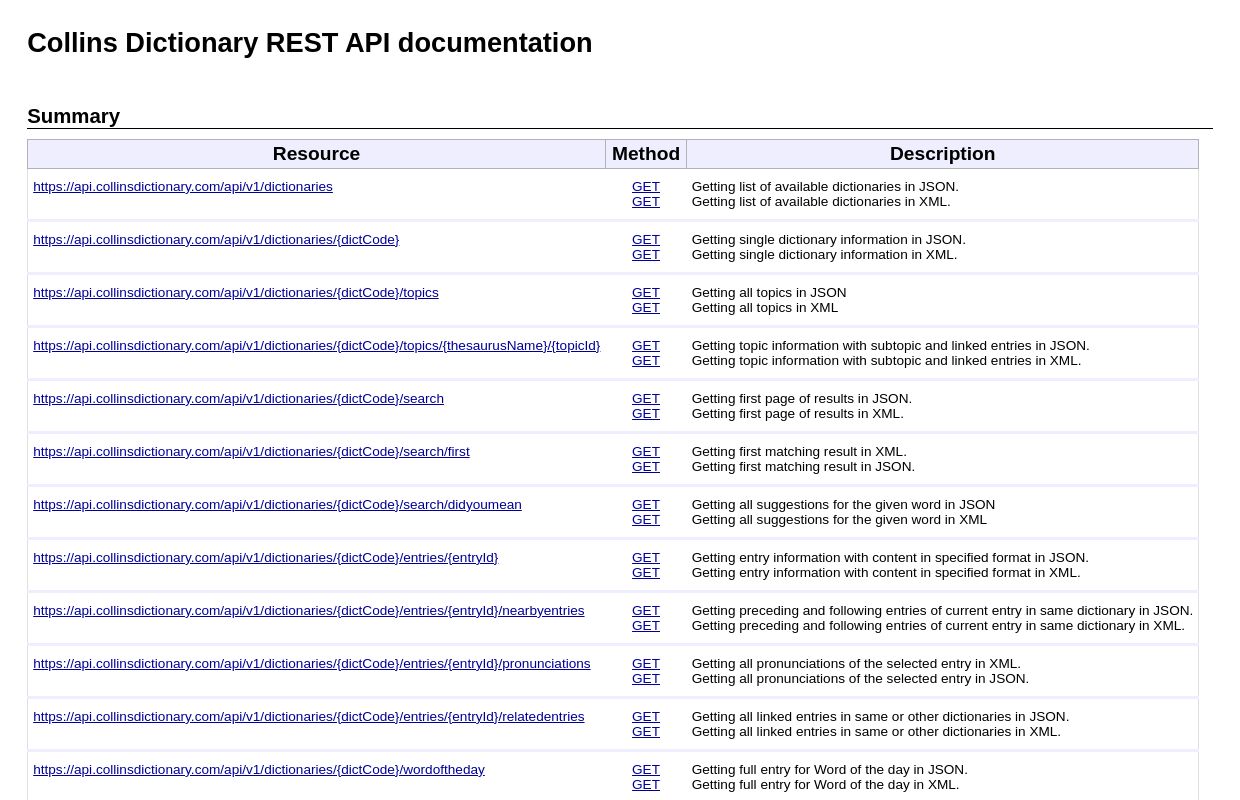Click GET for dictionaries list in JSON
This screenshot has width=1240, height=800.
tap(645, 187)
